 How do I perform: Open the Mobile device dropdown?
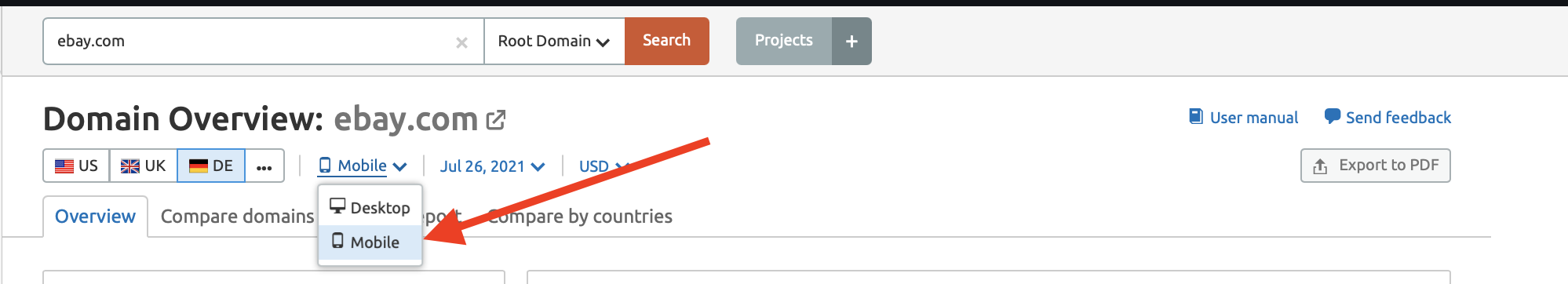[x=363, y=166]
